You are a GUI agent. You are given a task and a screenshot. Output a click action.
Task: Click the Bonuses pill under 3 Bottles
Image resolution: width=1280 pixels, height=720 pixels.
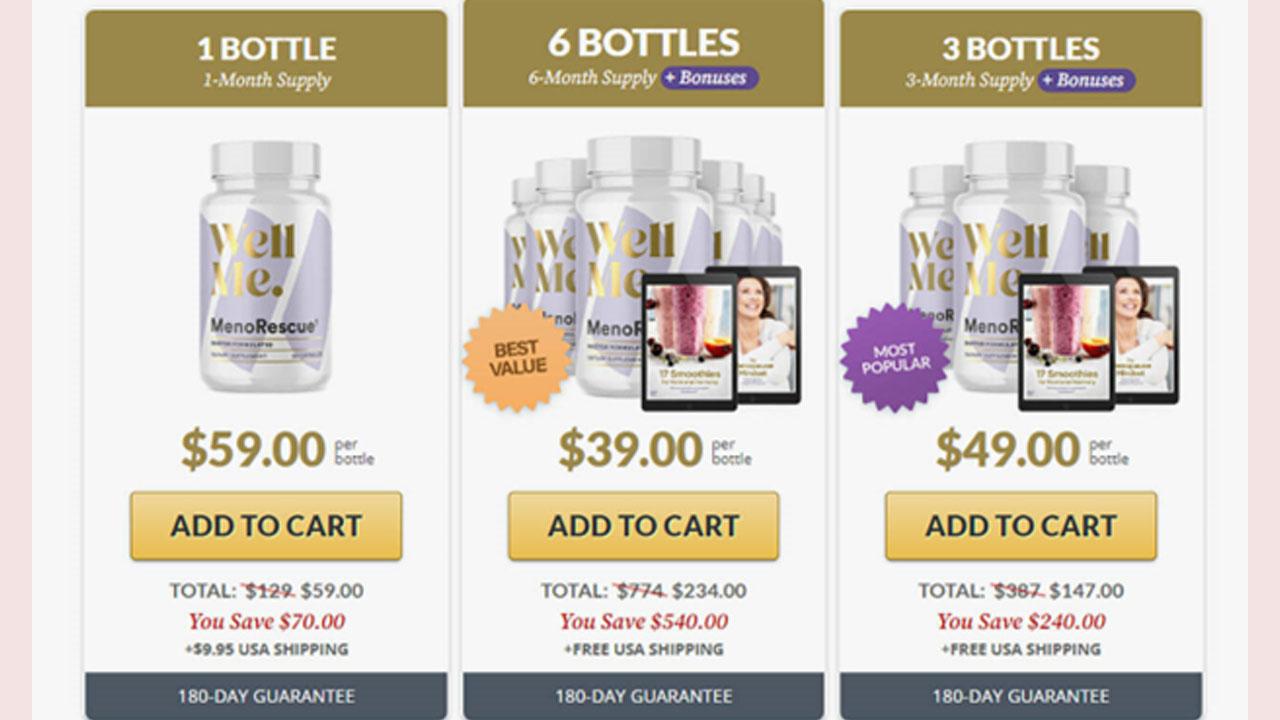1086,79
